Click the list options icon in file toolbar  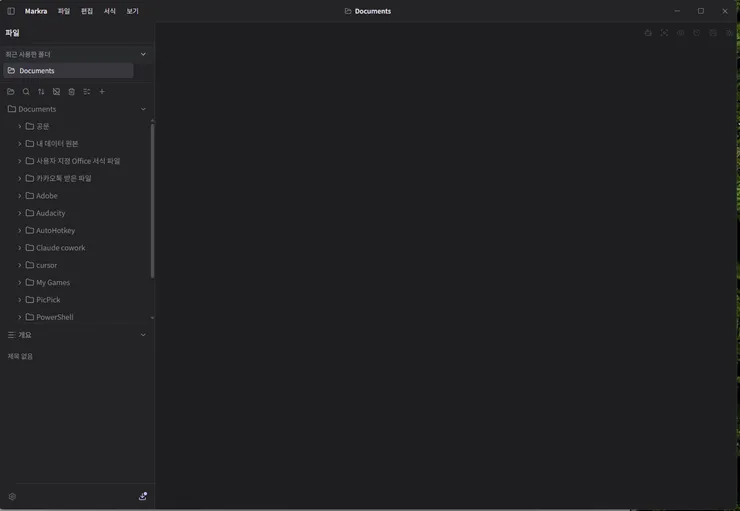(x=87, y=92)
